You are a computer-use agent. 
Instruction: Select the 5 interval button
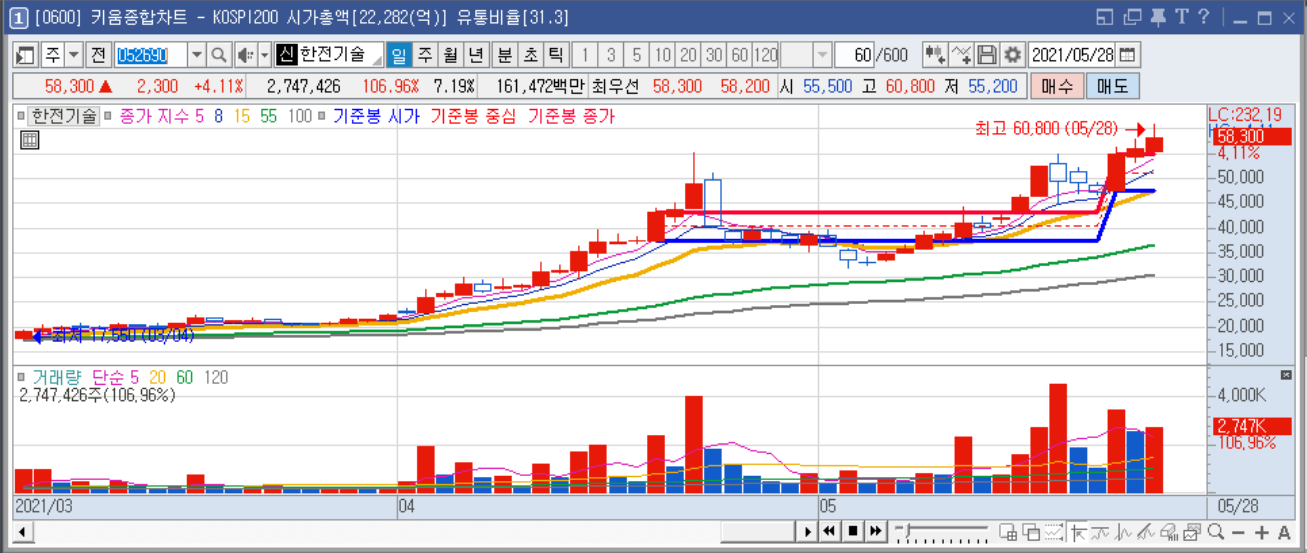click(x=637, y=54)
